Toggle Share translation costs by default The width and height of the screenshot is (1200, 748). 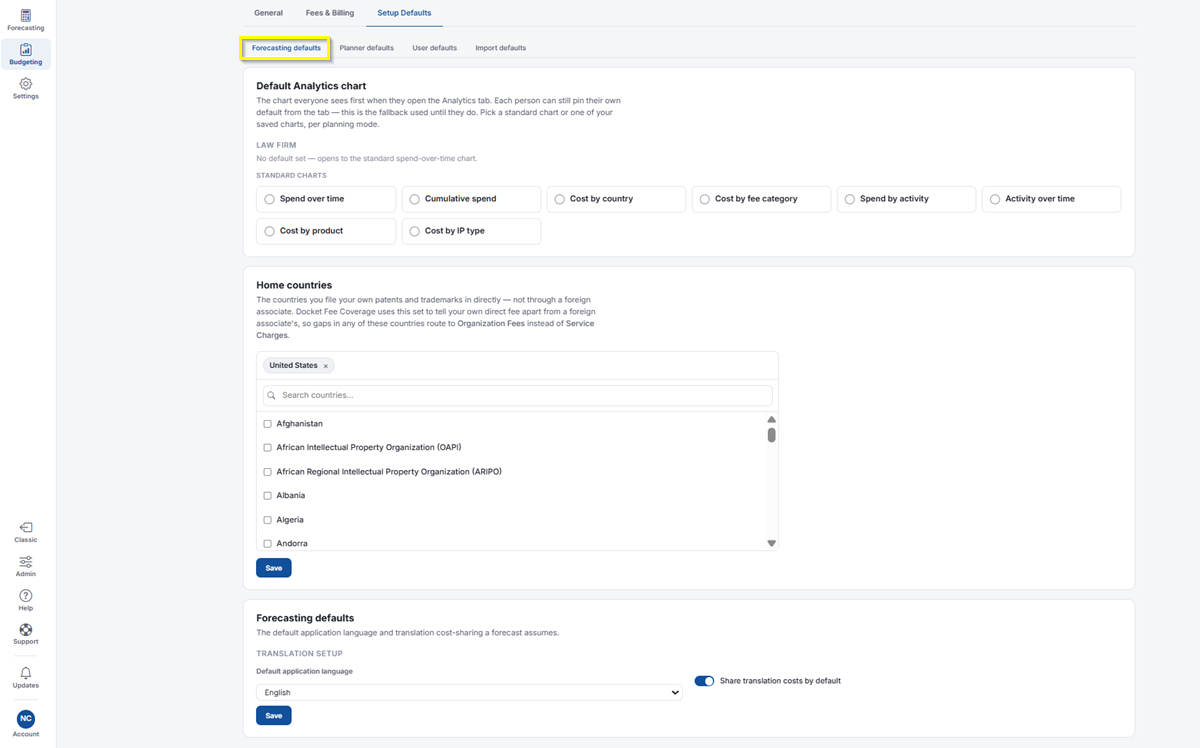coord(704,681)
